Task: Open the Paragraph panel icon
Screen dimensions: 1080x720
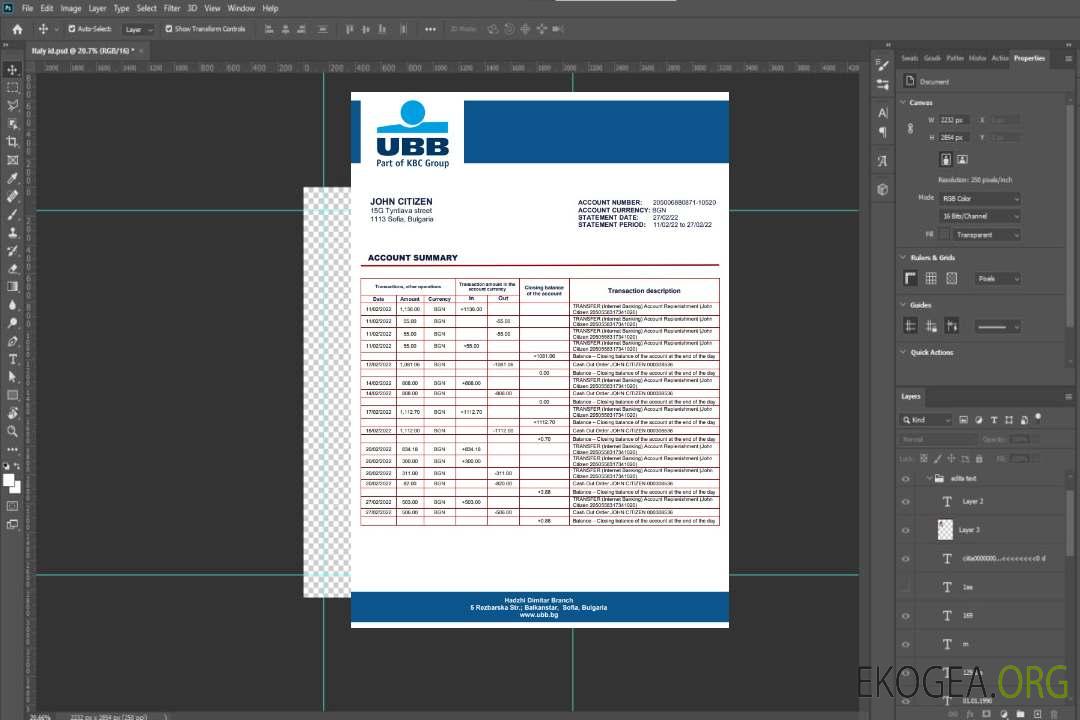Action: click(x=882, y=132)
